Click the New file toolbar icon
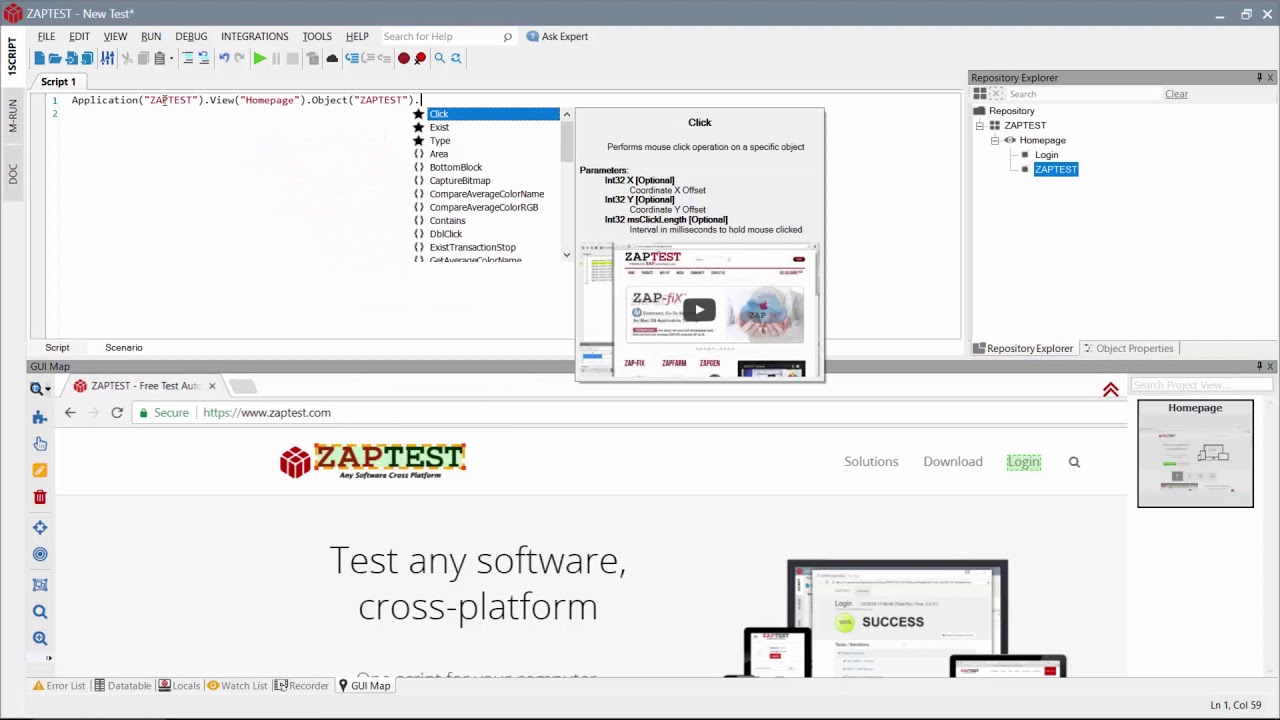The height and width of the screenshot is (720, 1280). [x=39, y=58]
